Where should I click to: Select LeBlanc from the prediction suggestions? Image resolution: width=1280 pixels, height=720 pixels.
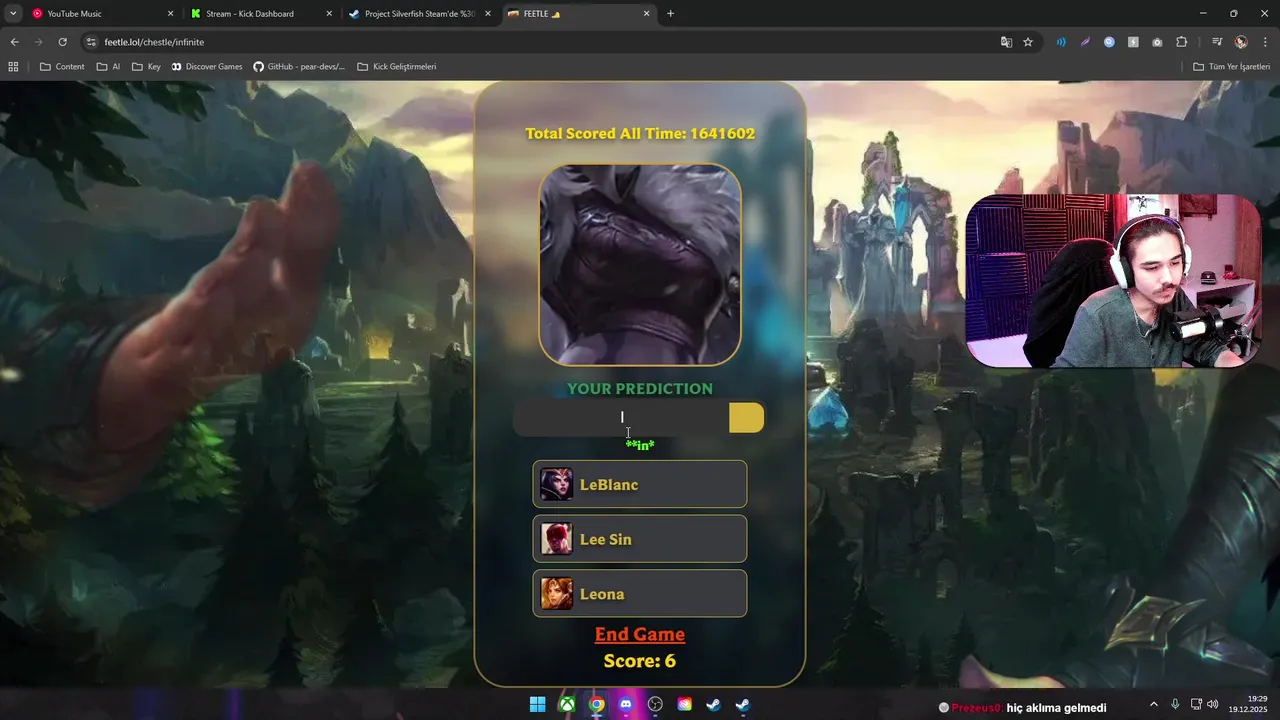pos(640,485)
